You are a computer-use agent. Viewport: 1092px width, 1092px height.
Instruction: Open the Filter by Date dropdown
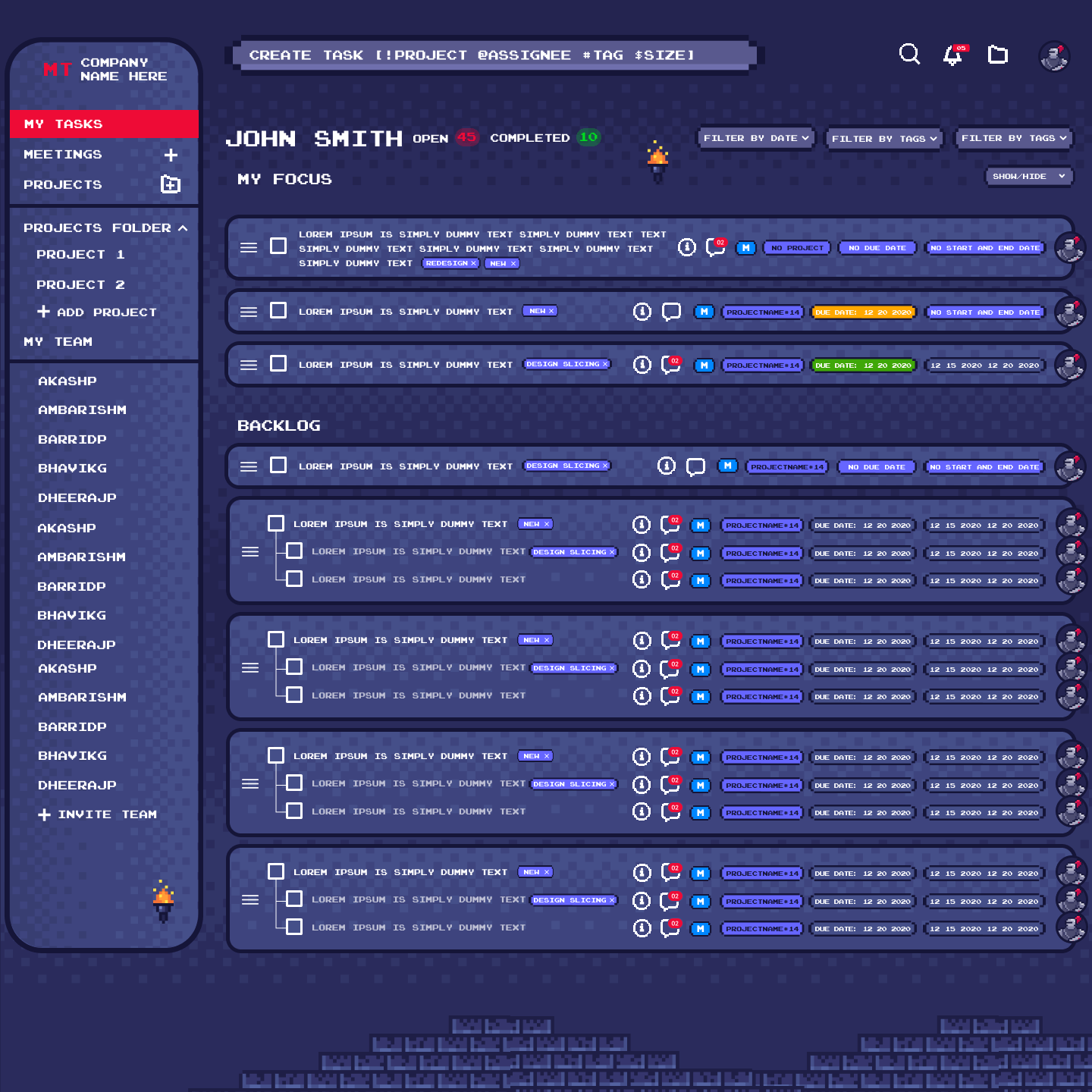click(755, 138)
